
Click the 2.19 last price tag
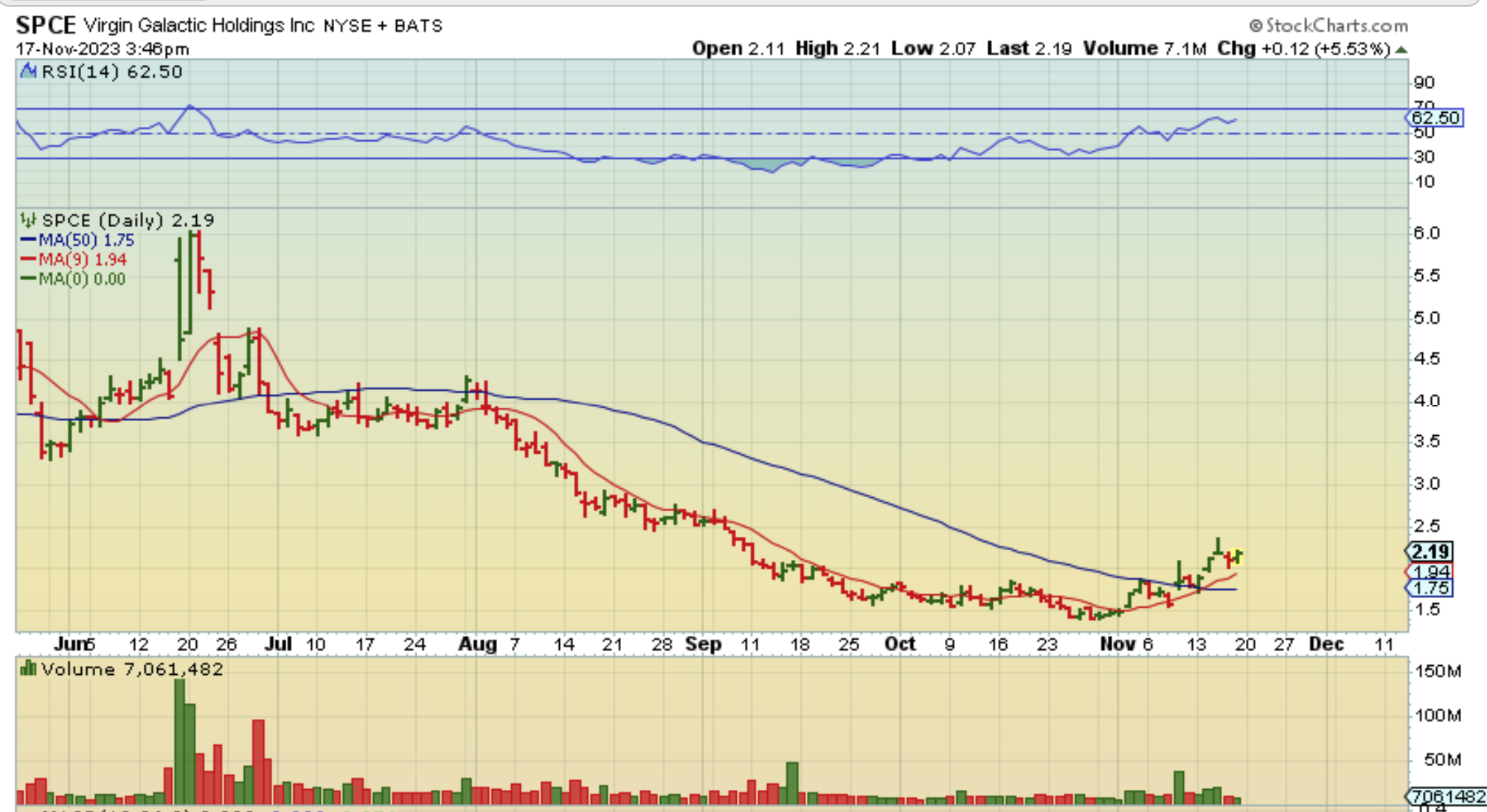[1431, 552]
